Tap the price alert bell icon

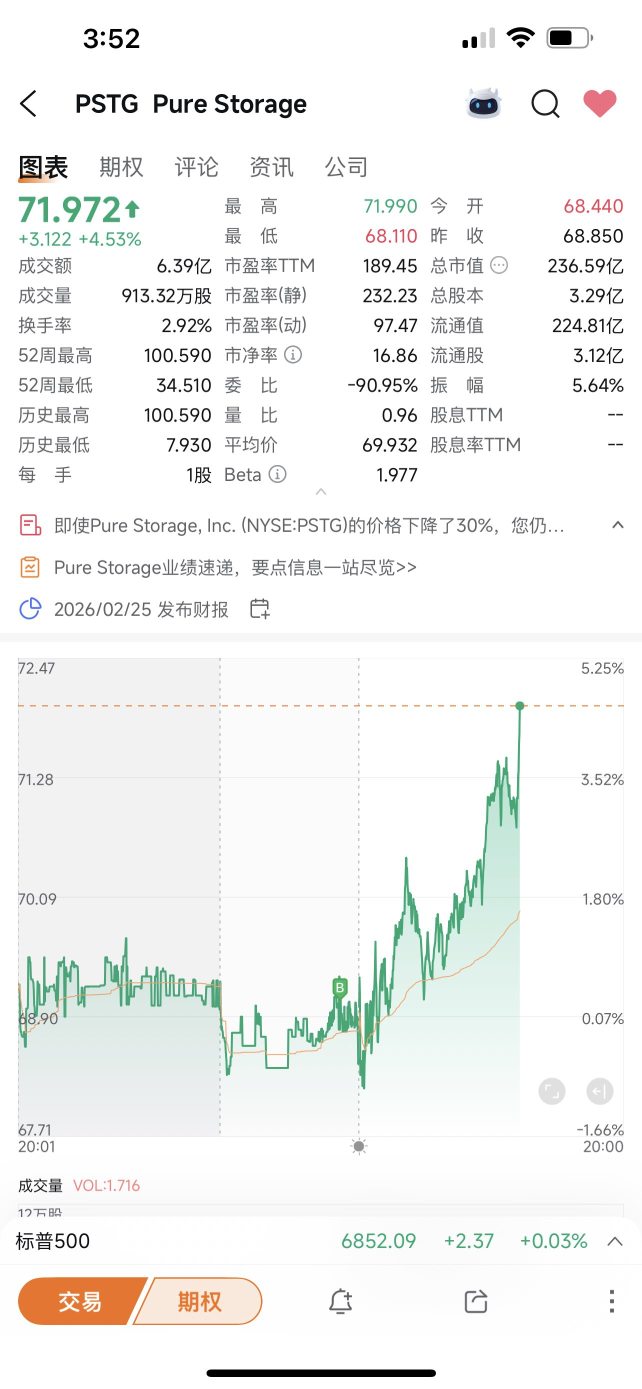tap(340, 1301)
